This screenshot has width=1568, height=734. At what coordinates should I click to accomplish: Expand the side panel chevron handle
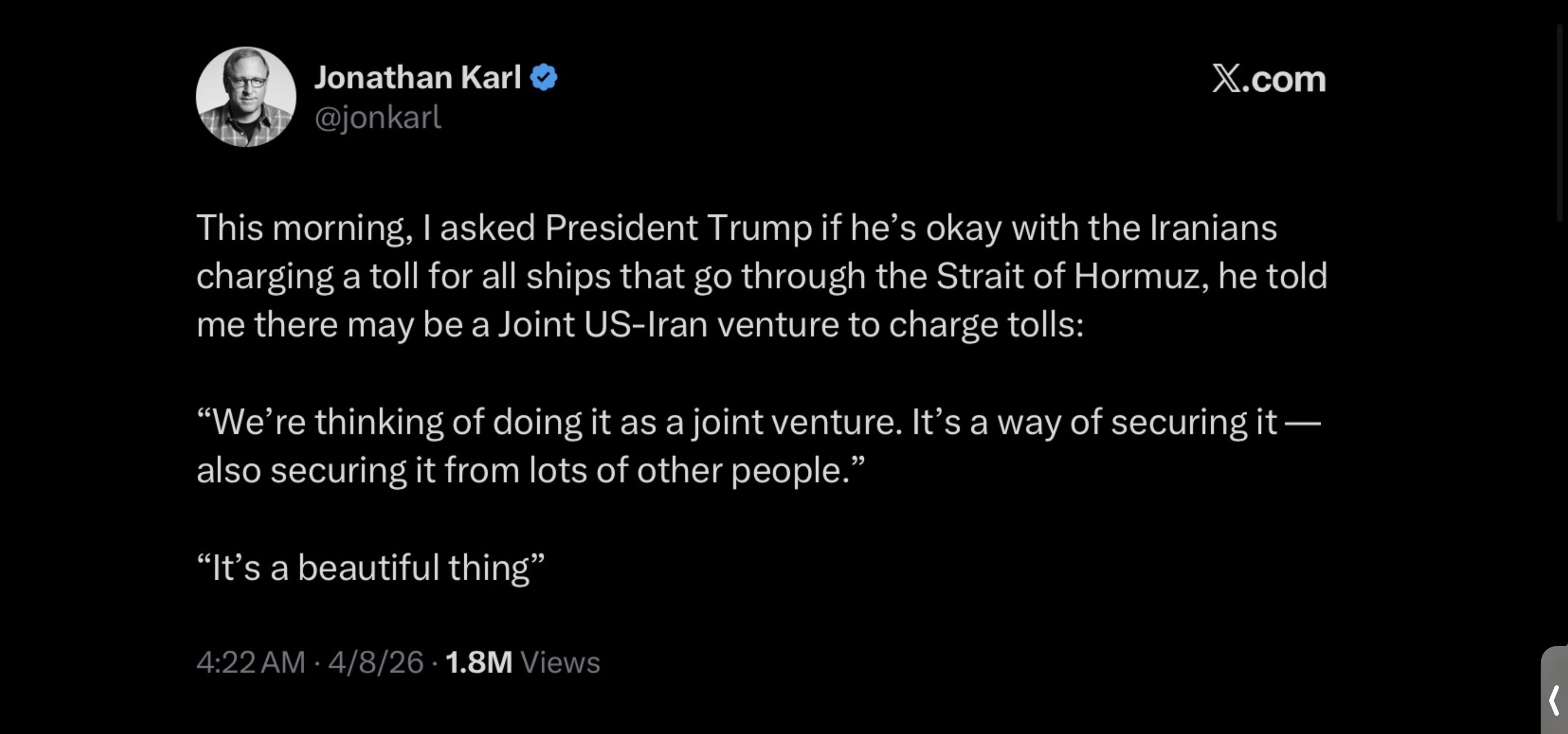(1554, 699)
